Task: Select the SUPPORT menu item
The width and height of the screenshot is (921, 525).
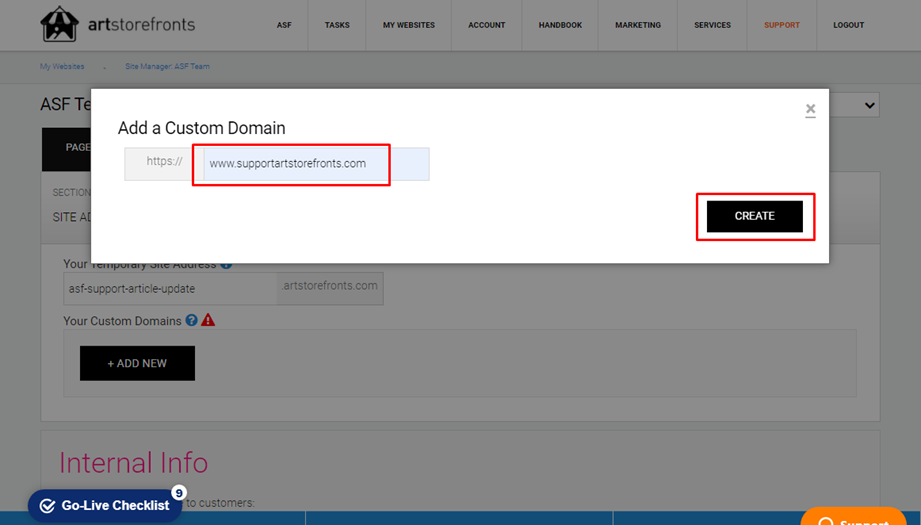Action: click(782, 25)
